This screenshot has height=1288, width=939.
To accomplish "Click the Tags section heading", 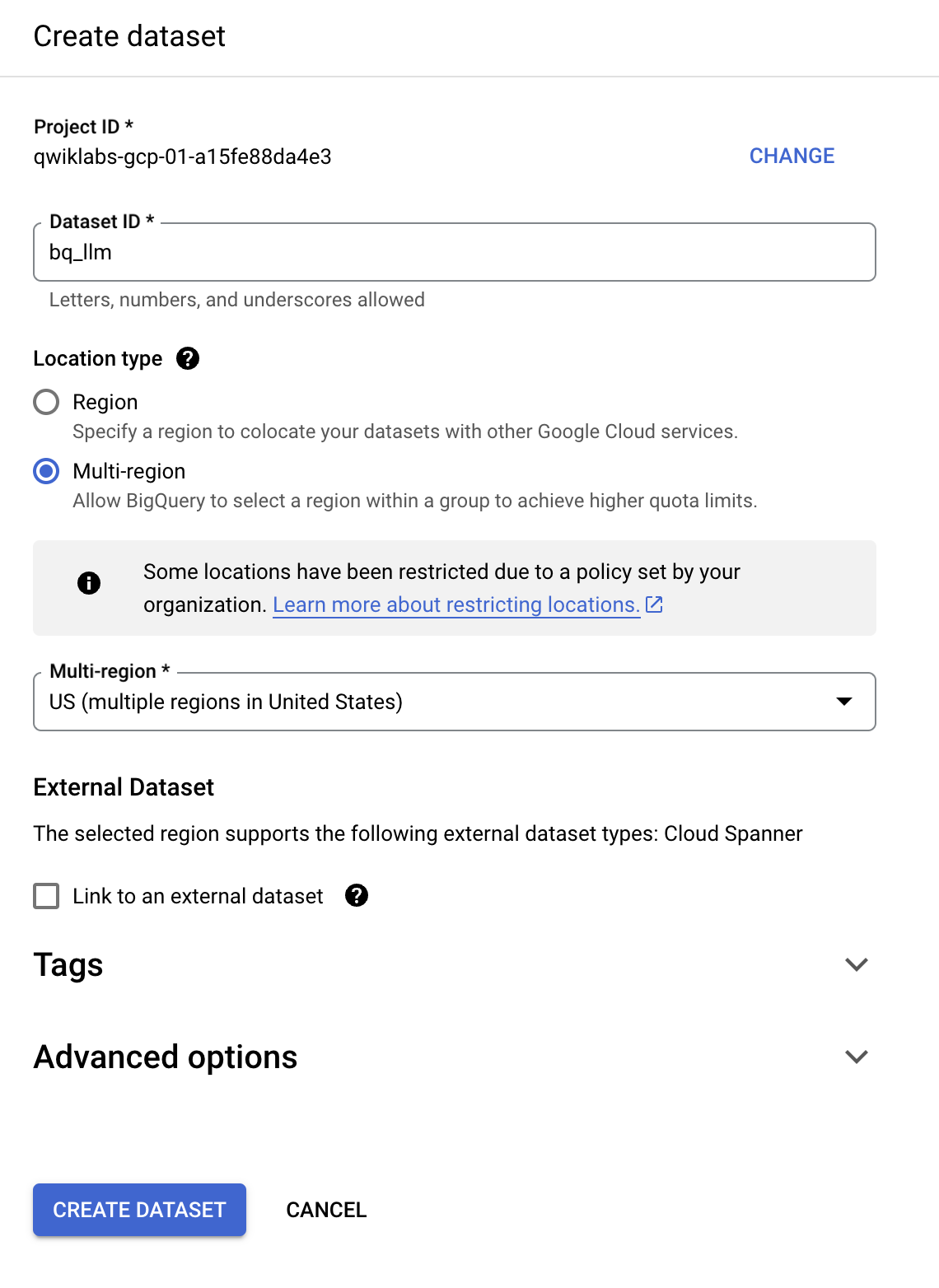I will [x=68, y=965].
